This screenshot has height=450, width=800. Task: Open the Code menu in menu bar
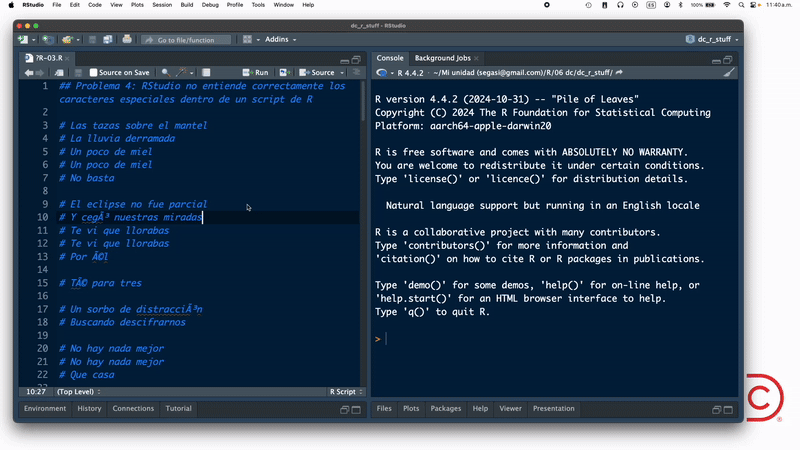pos(95,5)
